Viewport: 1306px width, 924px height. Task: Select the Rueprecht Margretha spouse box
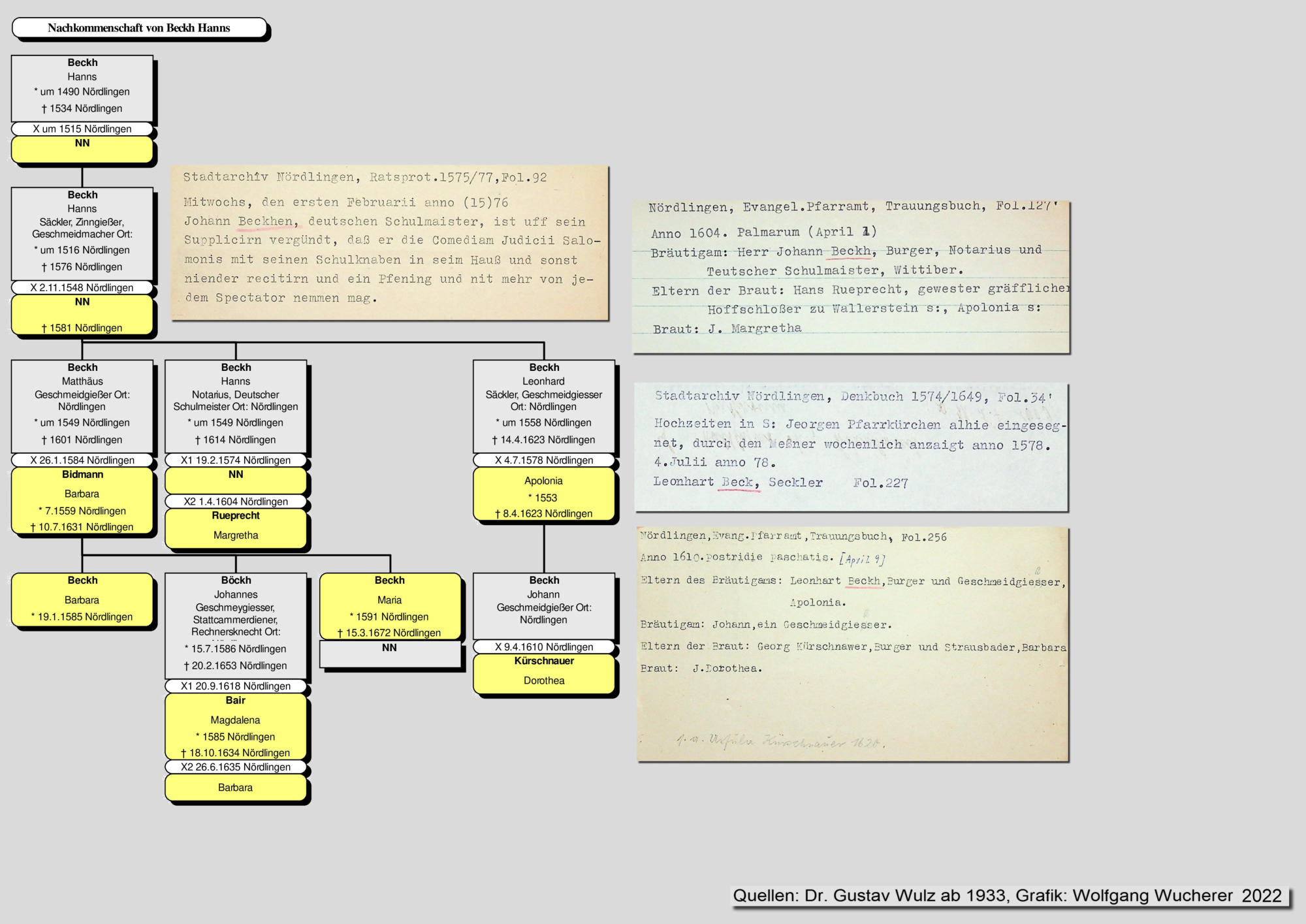[236, 527]
